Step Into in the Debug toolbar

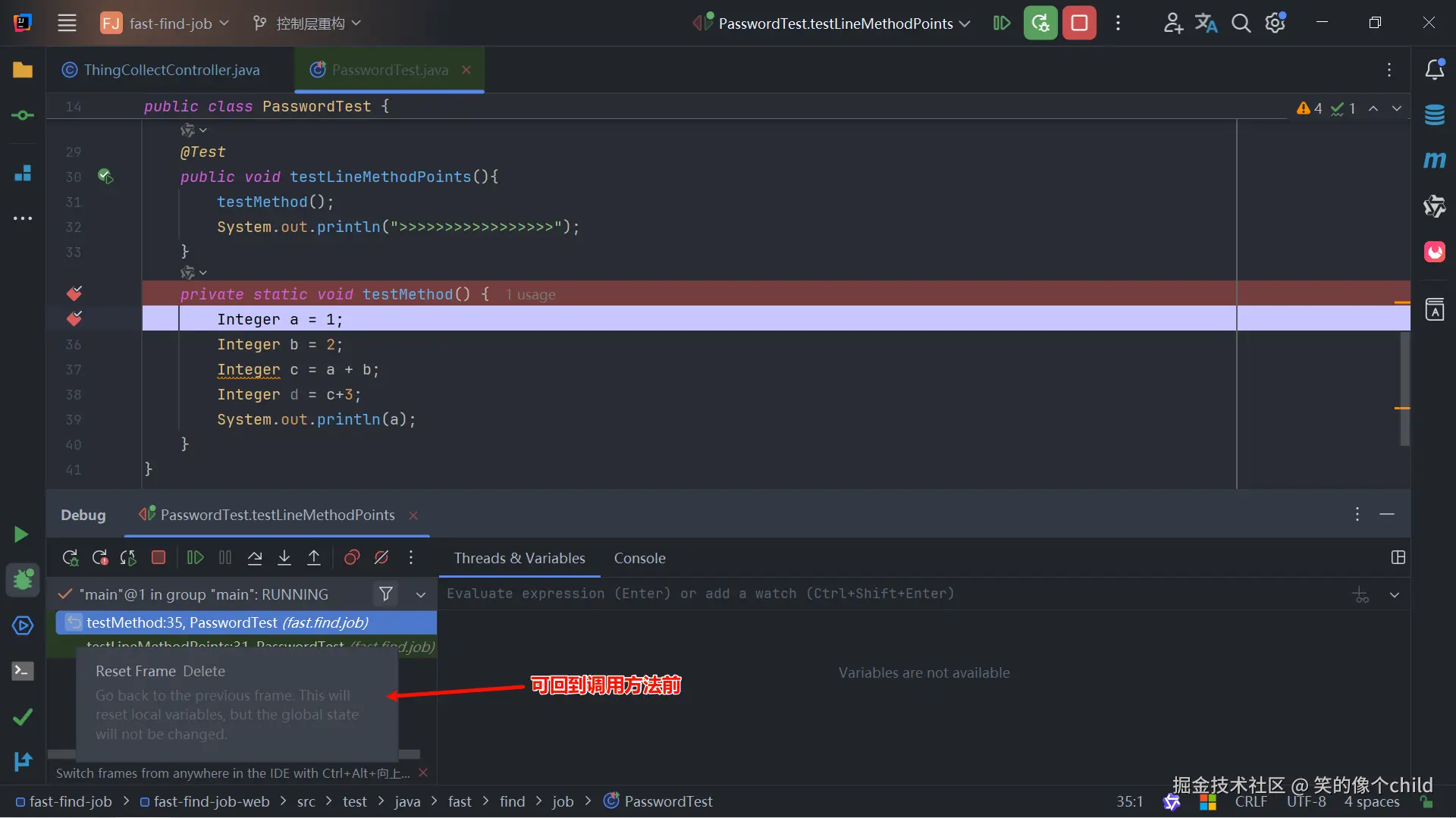click(x=284, y=558)
